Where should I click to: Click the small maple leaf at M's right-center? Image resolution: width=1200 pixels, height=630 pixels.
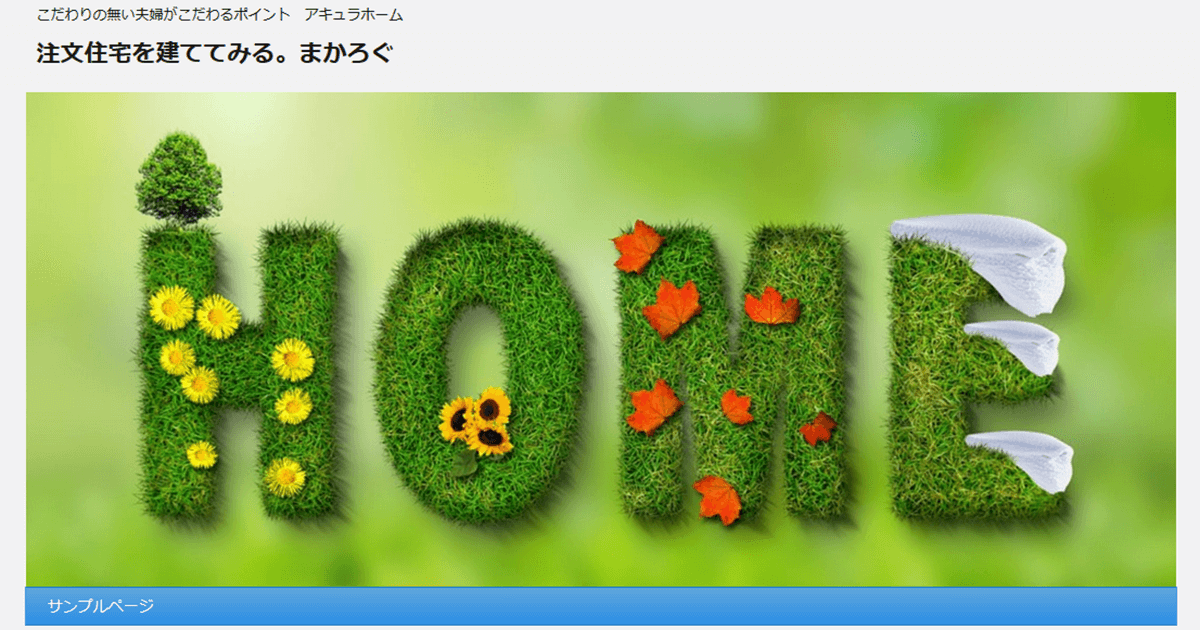pyautogui.click(x=818, y=428)
